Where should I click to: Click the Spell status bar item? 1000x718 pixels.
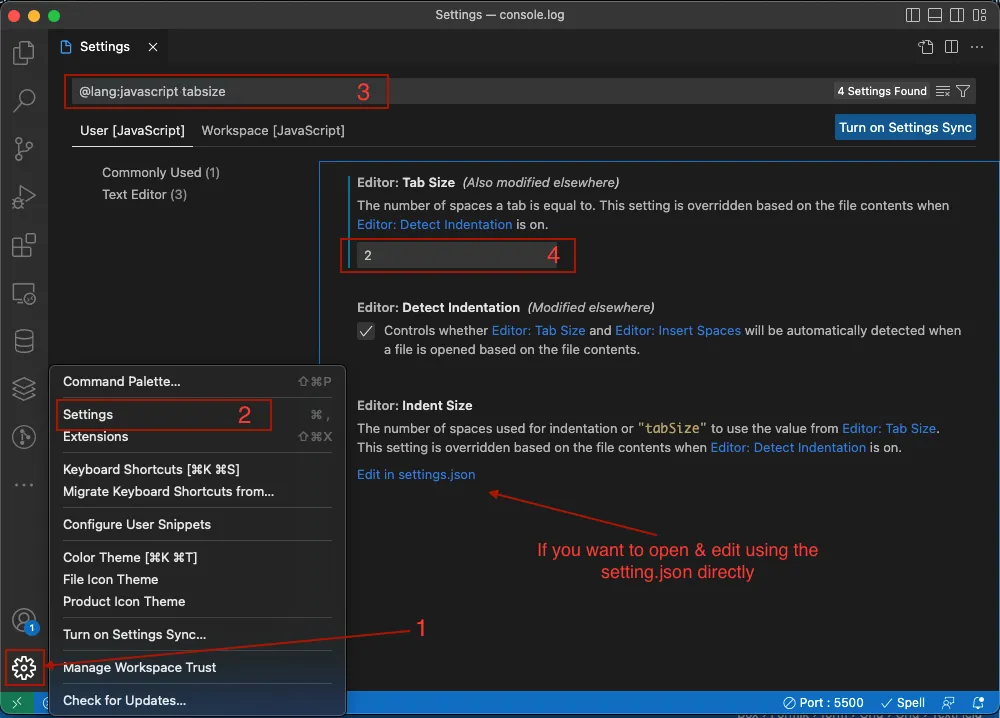coord(902,703)
